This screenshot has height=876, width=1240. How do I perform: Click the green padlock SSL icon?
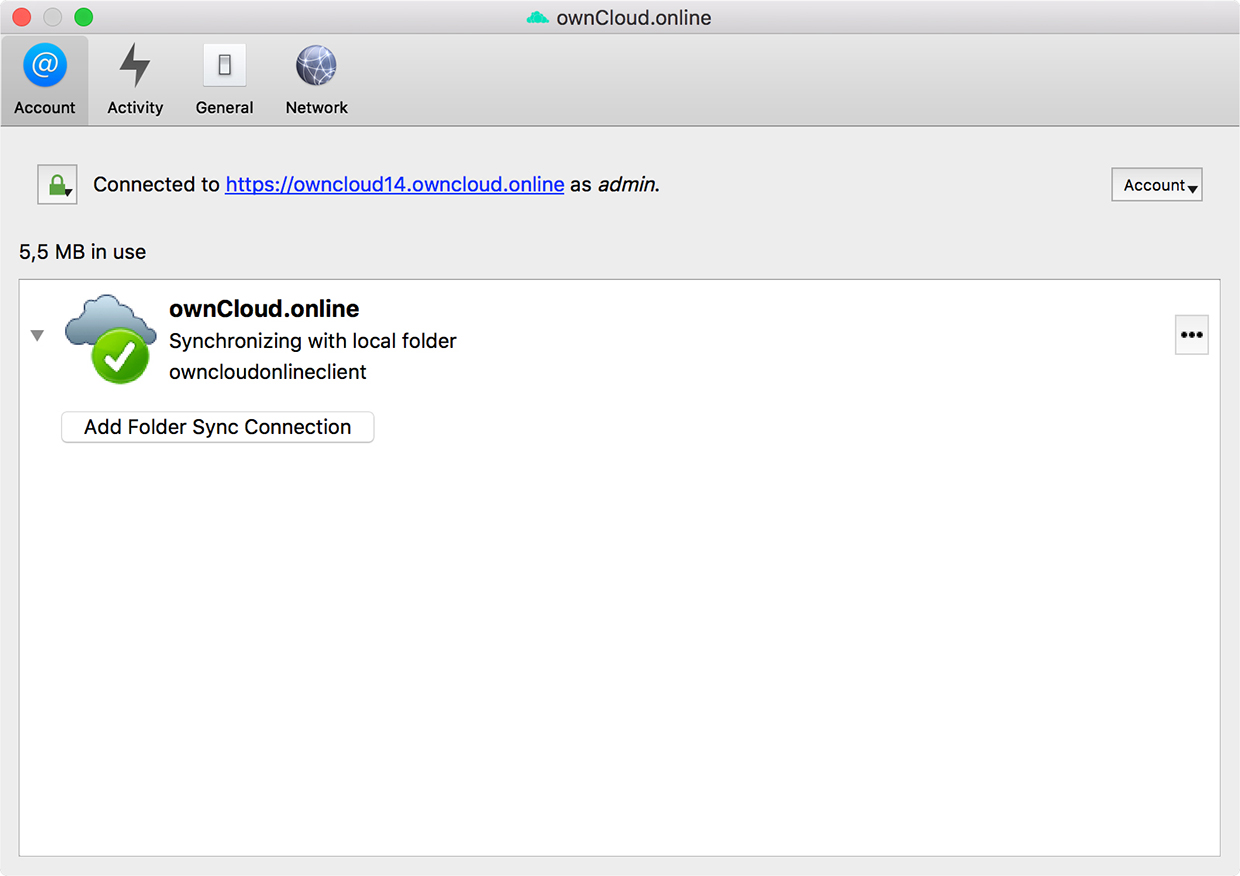click(57, 185)
